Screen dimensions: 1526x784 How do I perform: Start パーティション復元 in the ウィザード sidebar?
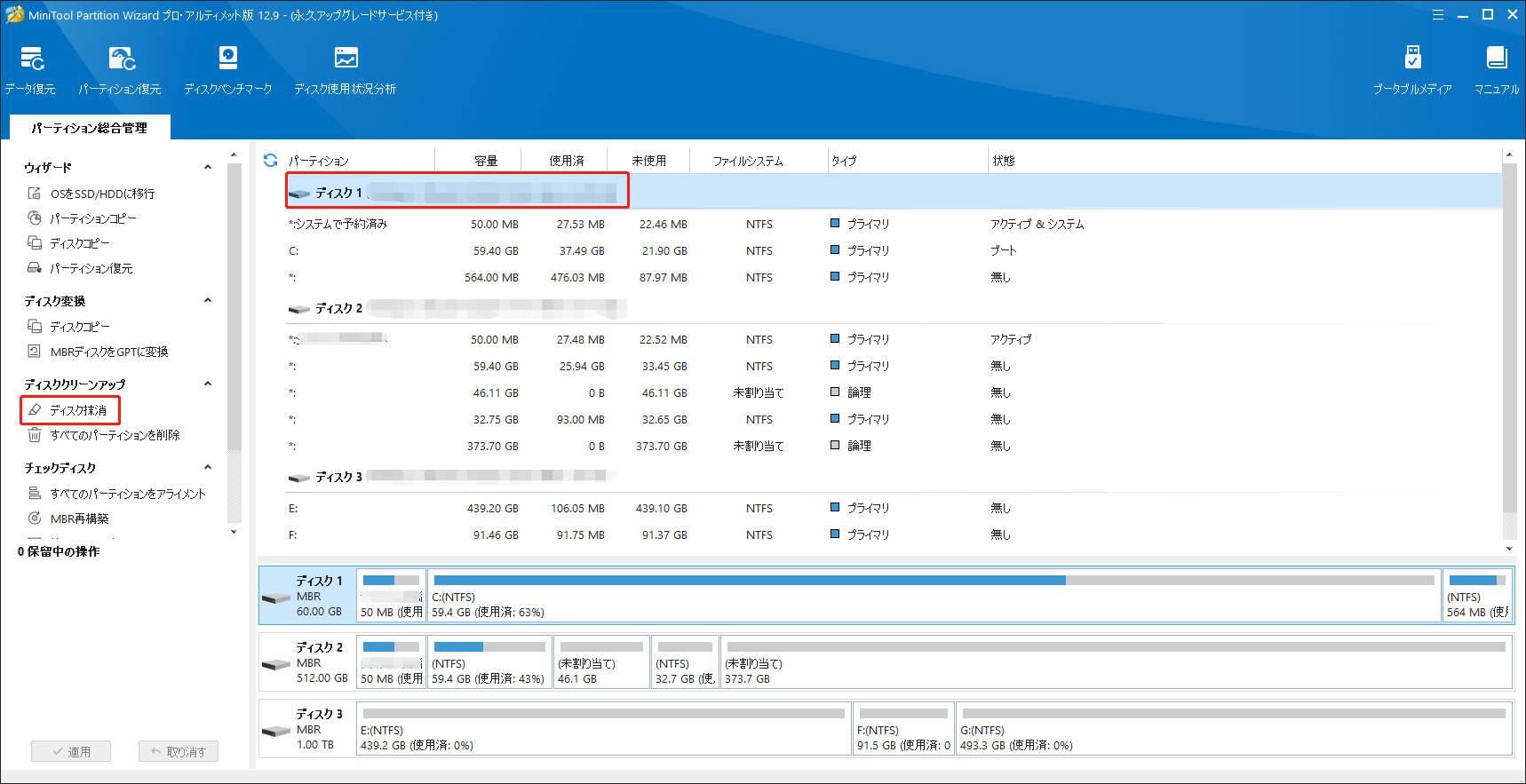(x=80, y=268)
